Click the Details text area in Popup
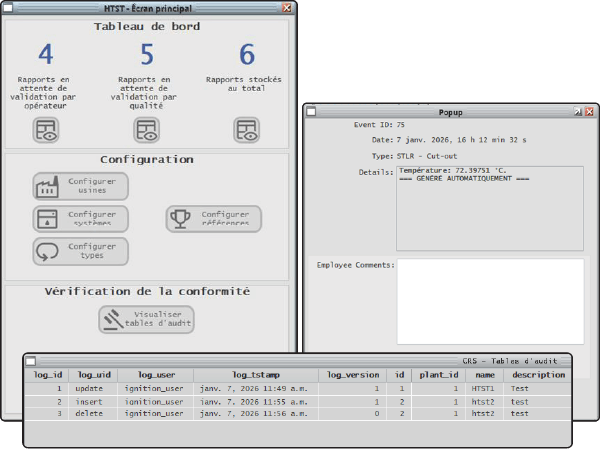 490,209
